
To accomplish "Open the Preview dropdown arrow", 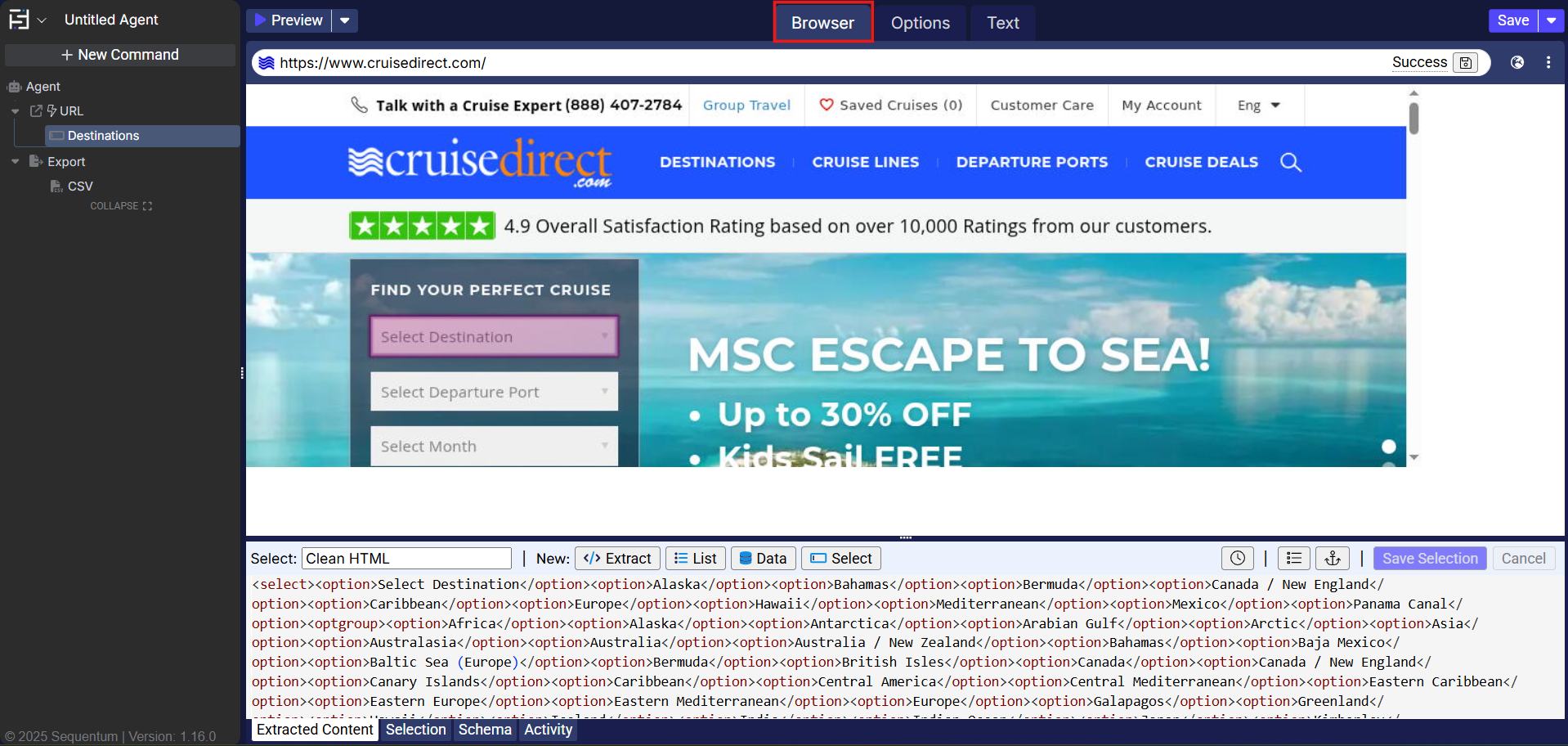I will [x=345, y=20].
